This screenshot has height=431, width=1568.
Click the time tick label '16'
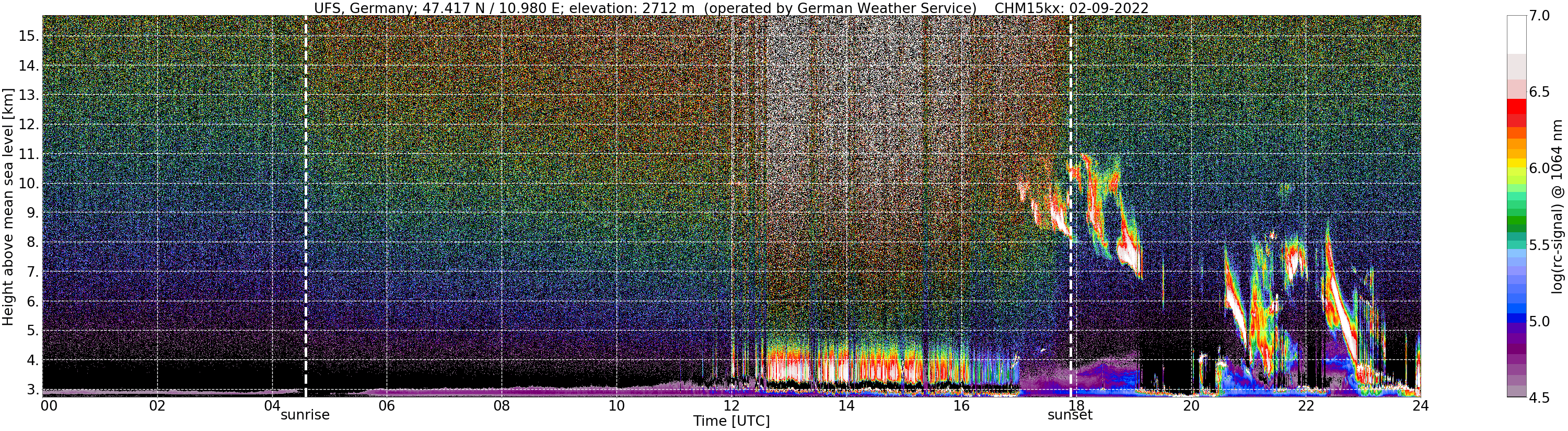961,406
